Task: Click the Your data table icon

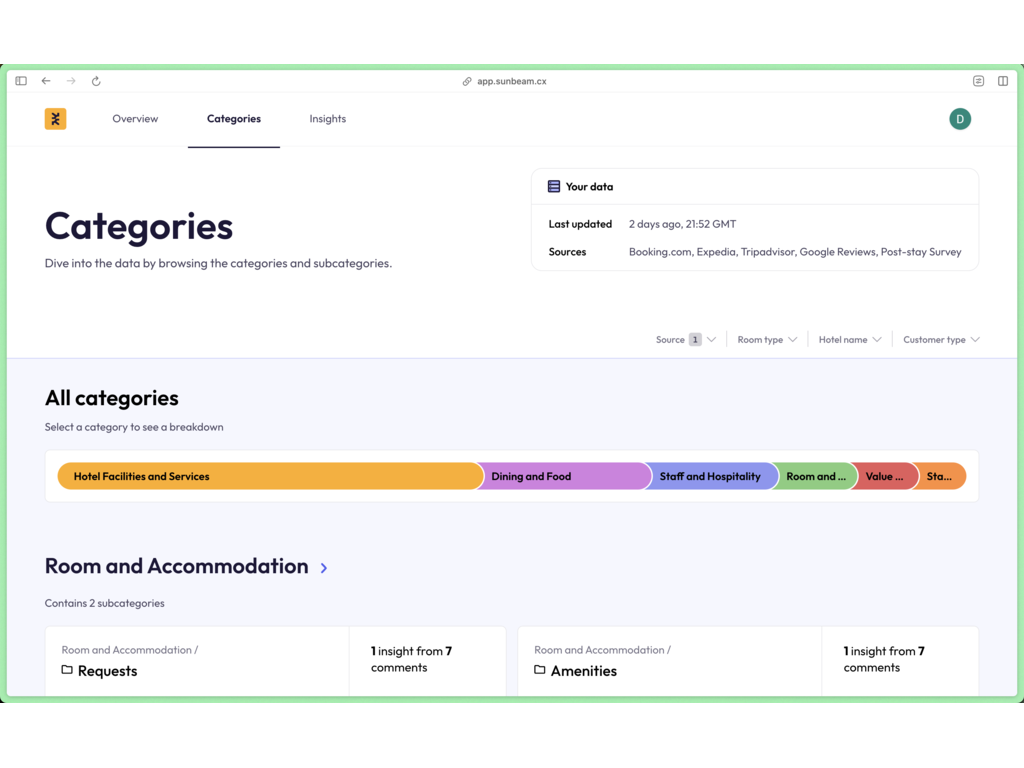Action: (554, 187)
